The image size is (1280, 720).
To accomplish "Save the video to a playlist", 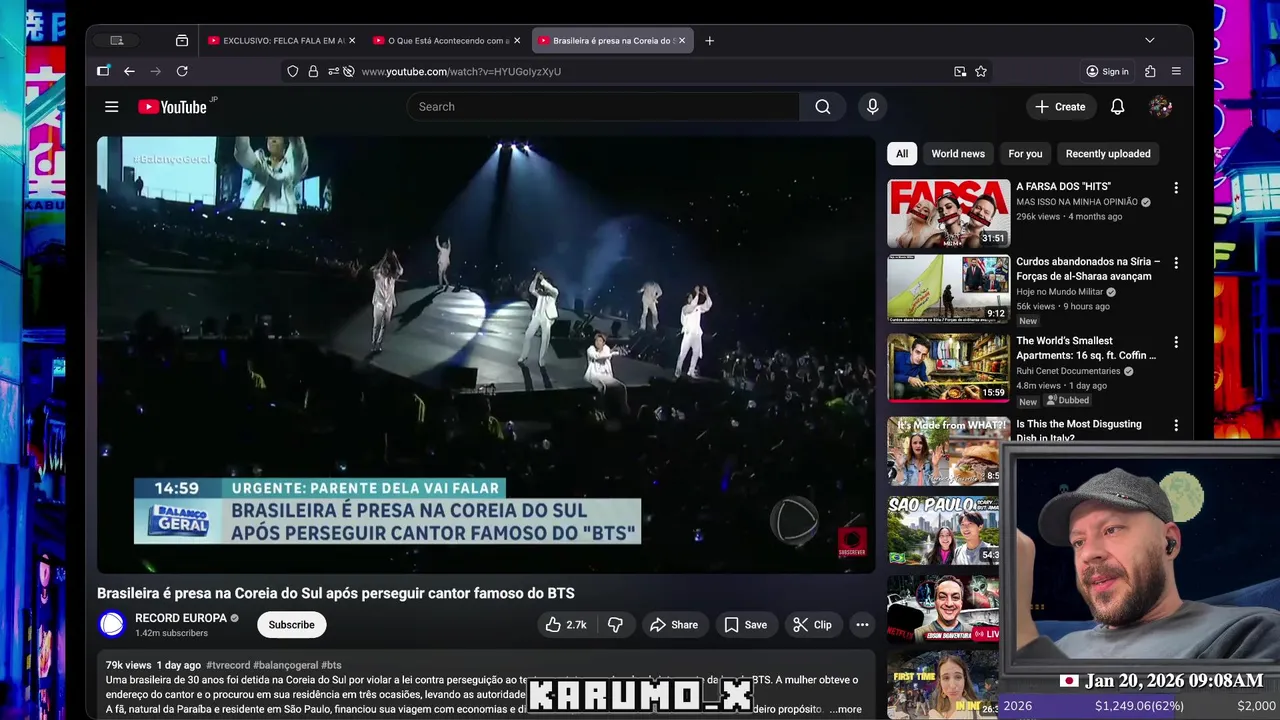I will [746, 625].
